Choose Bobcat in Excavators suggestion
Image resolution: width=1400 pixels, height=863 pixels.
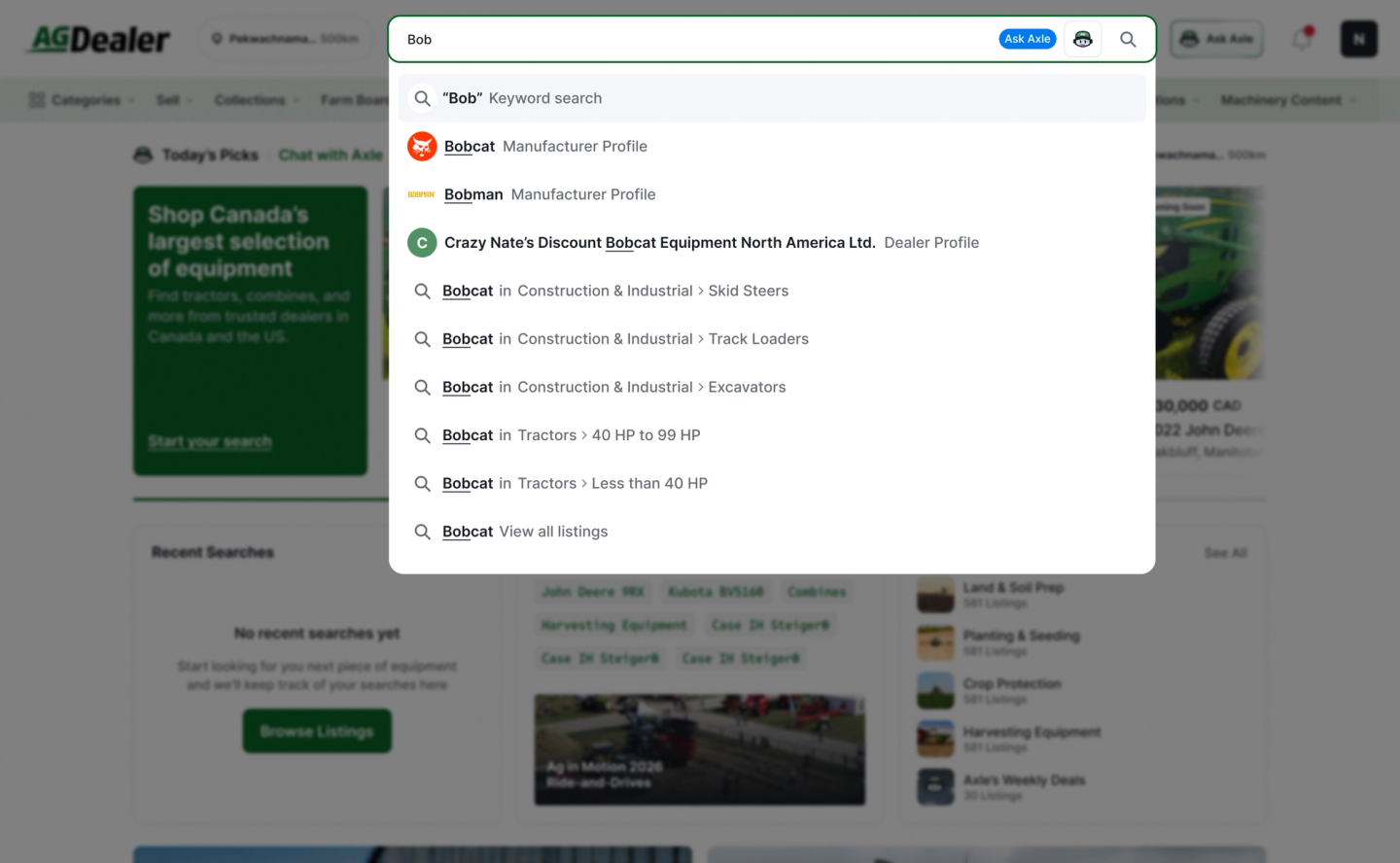point(772,387)
